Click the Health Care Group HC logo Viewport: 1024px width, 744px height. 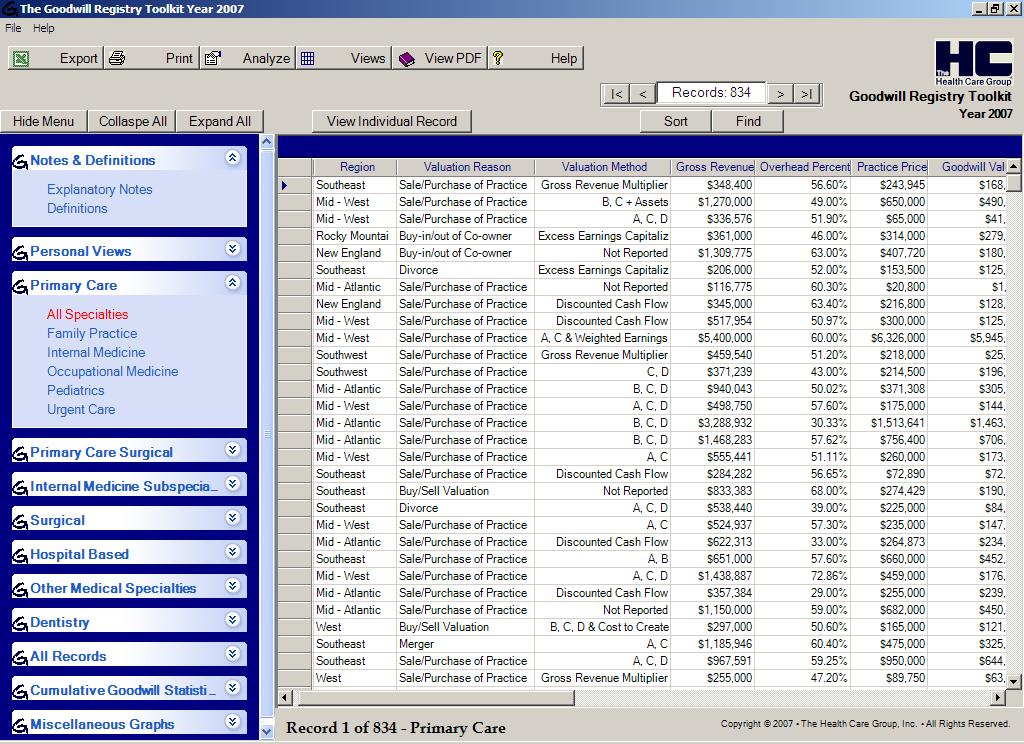point(973,63)
